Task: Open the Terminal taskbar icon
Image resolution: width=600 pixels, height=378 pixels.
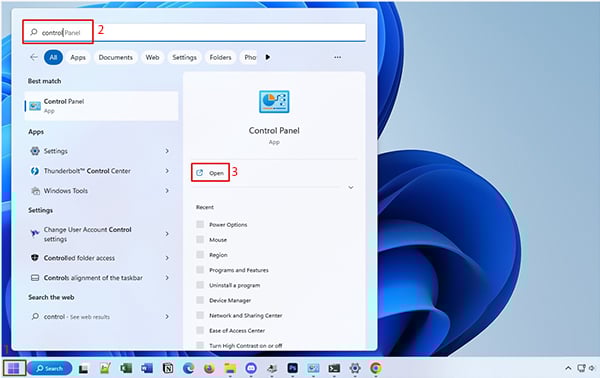Action: [334, 368]
